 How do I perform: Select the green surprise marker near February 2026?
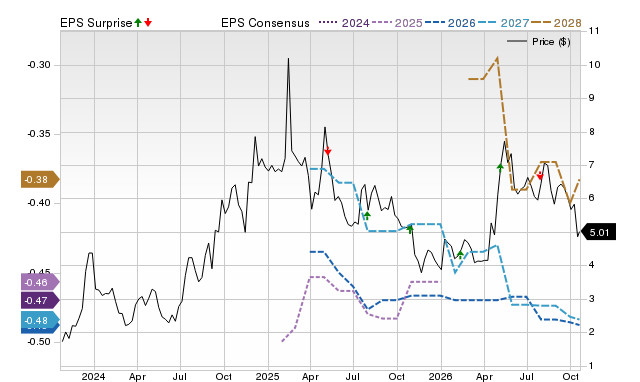coord(460,255)
